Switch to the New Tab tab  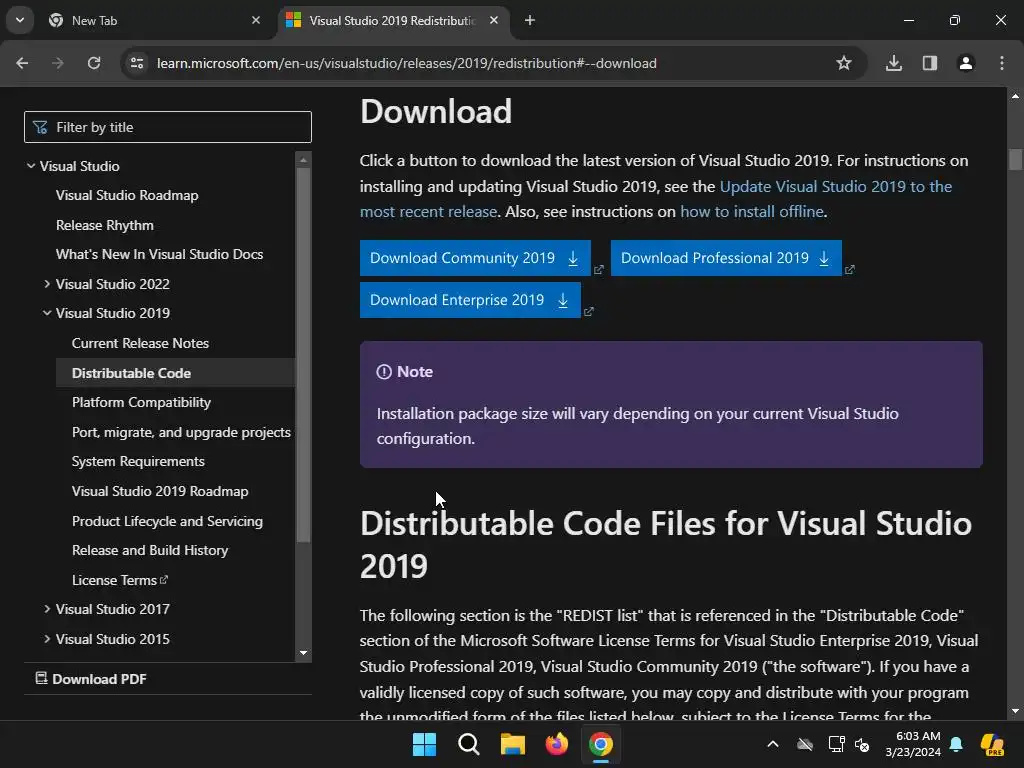(x=150, y=20)
